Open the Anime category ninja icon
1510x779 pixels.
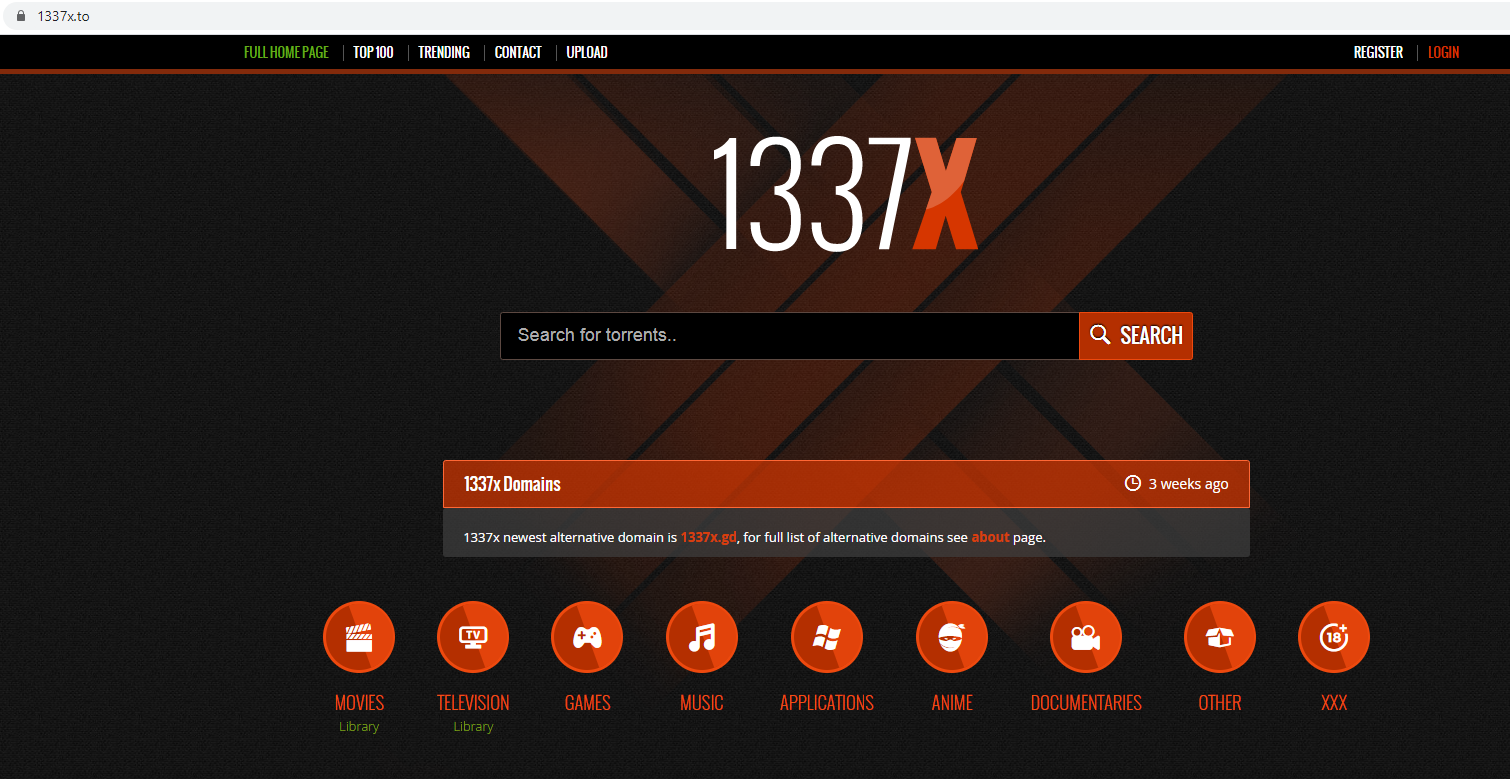(x=952, y=637)
